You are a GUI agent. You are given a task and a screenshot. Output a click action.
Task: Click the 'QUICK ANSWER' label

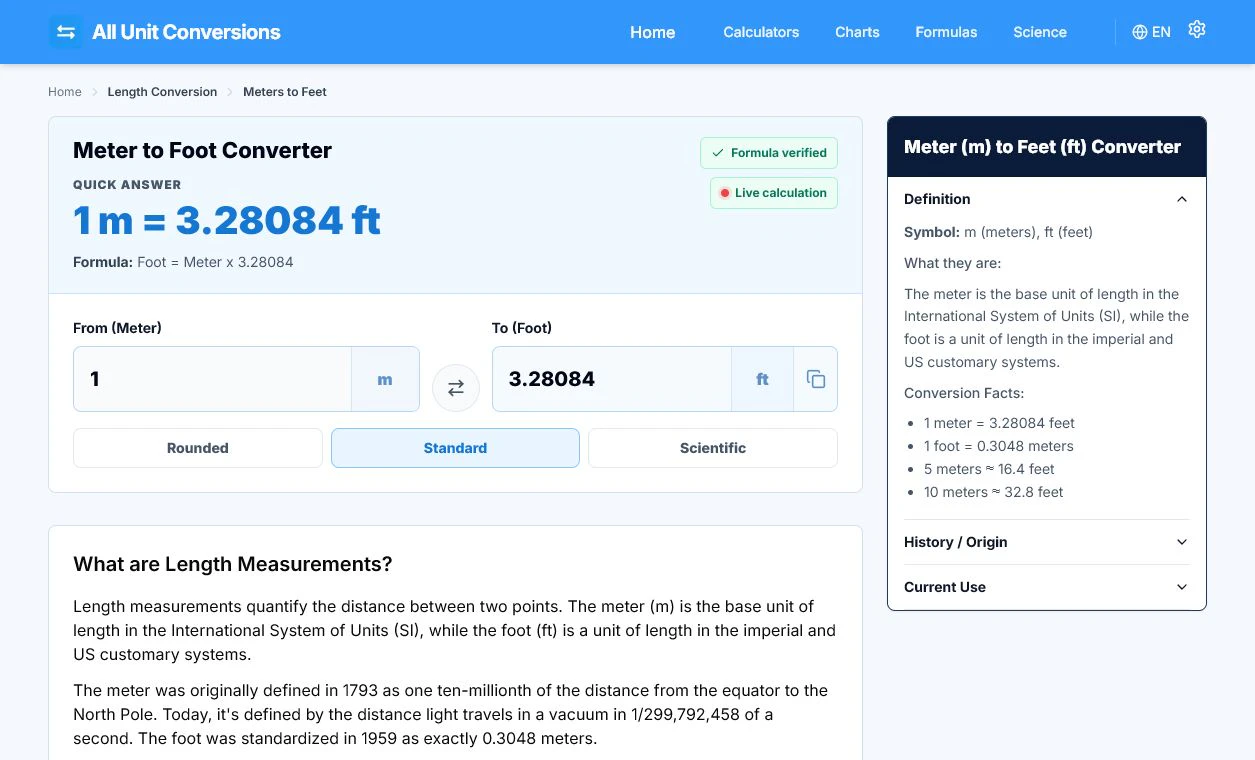coord(127,185)
